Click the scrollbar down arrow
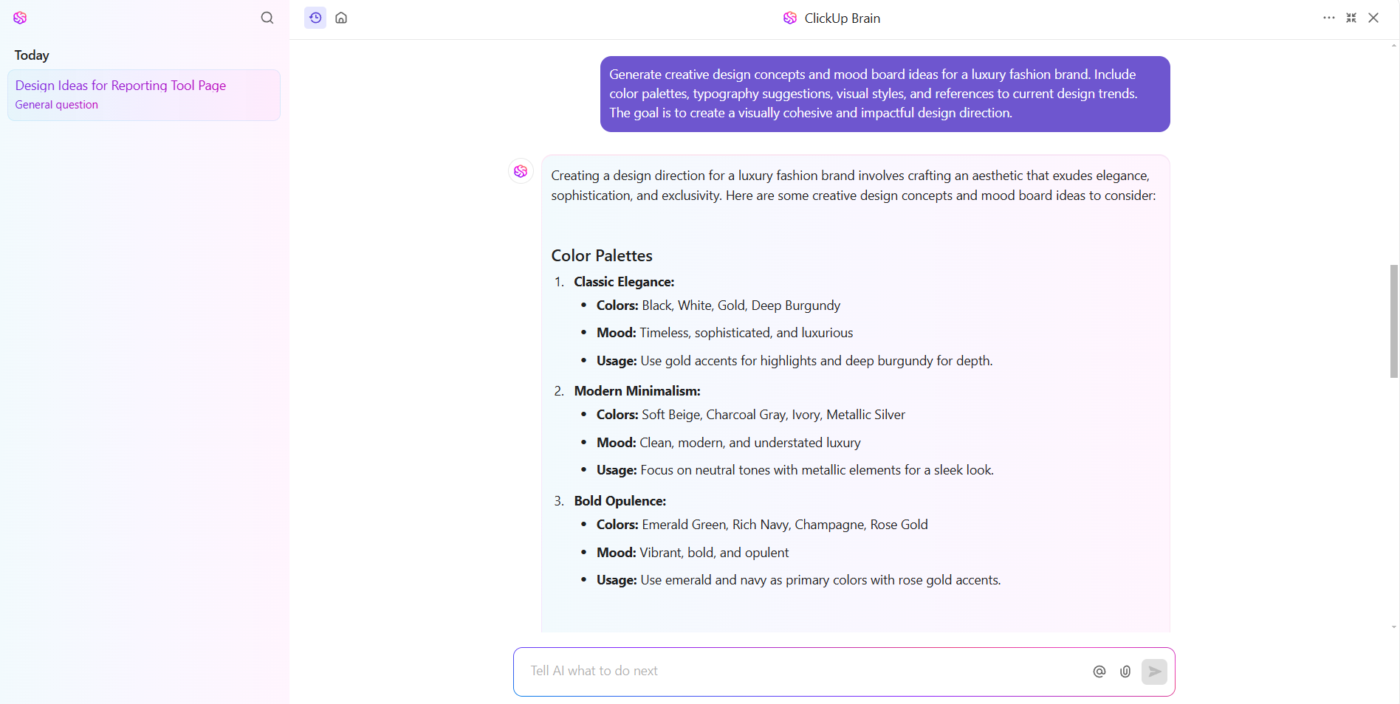The image size is (1400, 704). tap(1394, 627)
